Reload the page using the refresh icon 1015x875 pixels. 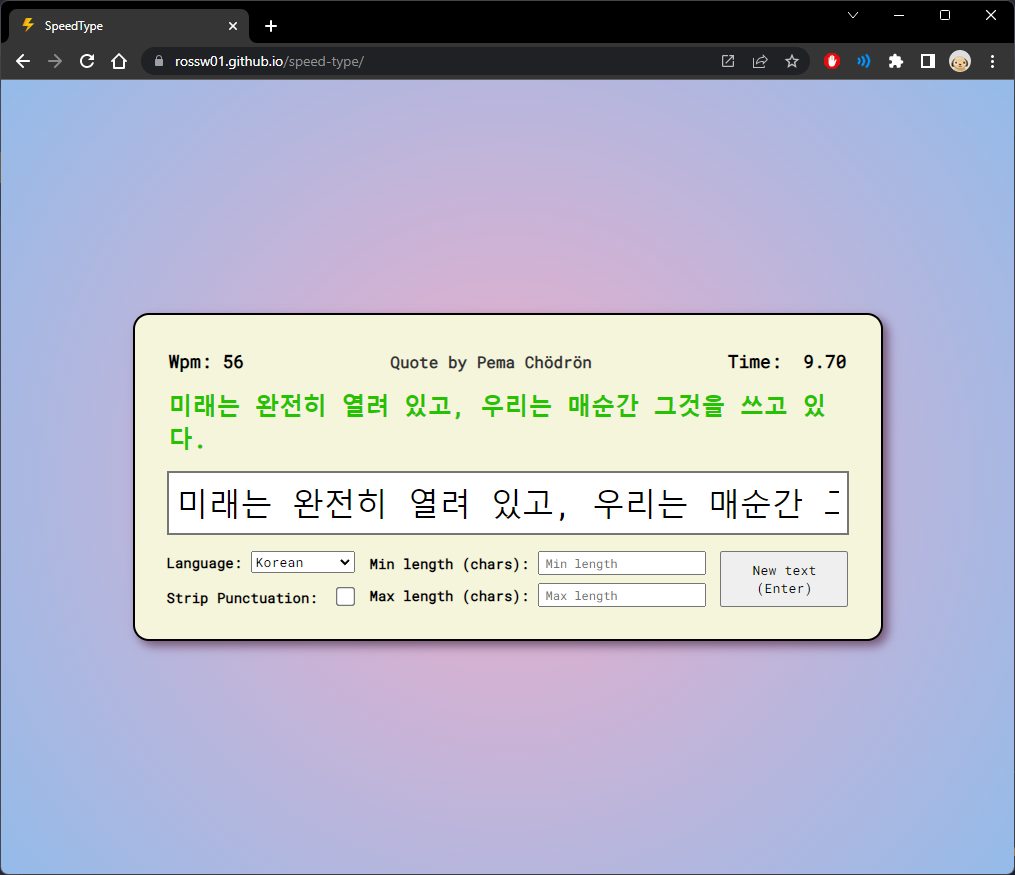tap(87, 61)
